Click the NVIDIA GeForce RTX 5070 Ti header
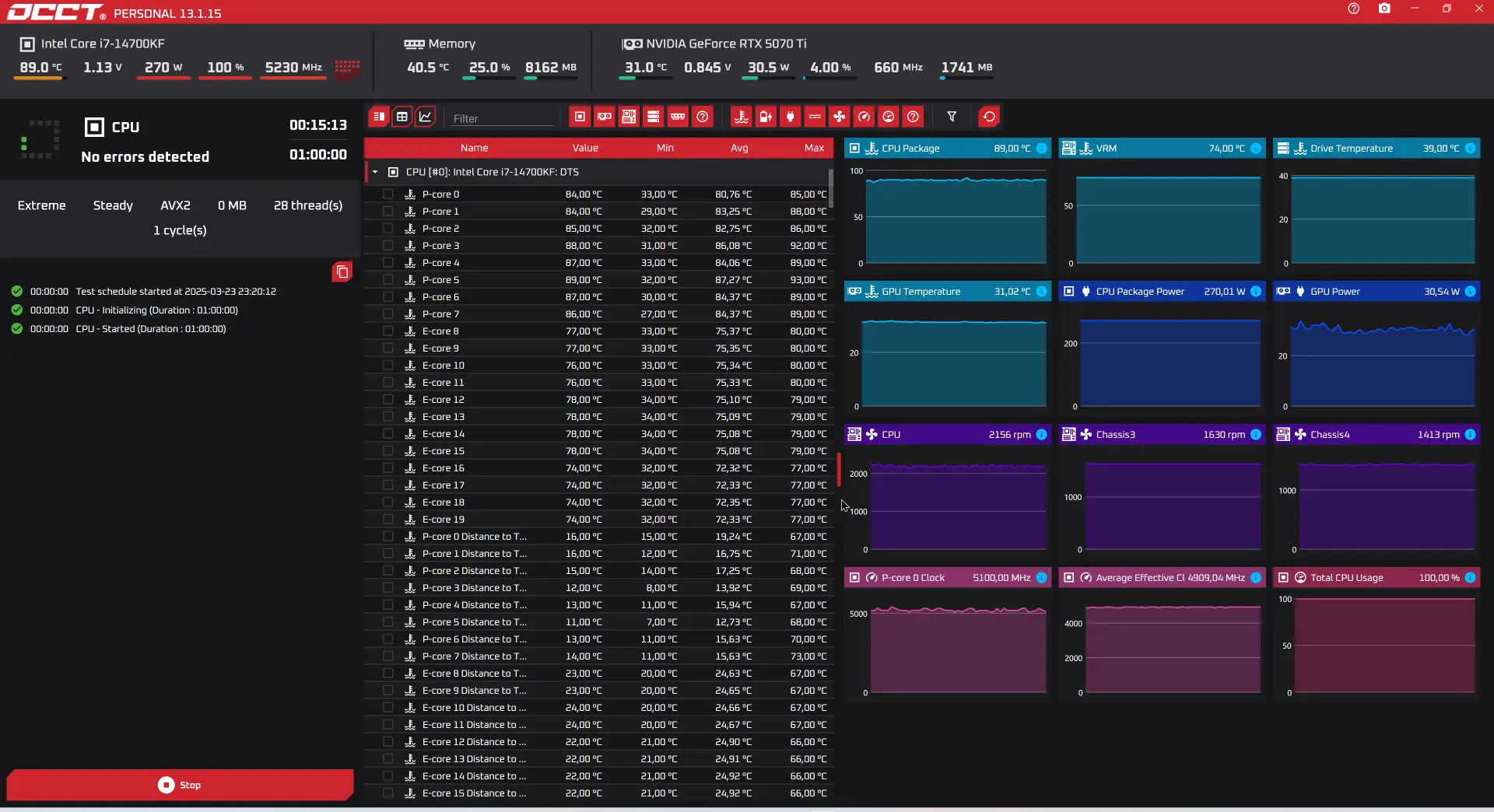Viewport: 1494px width, 812px height. [725, 44]
